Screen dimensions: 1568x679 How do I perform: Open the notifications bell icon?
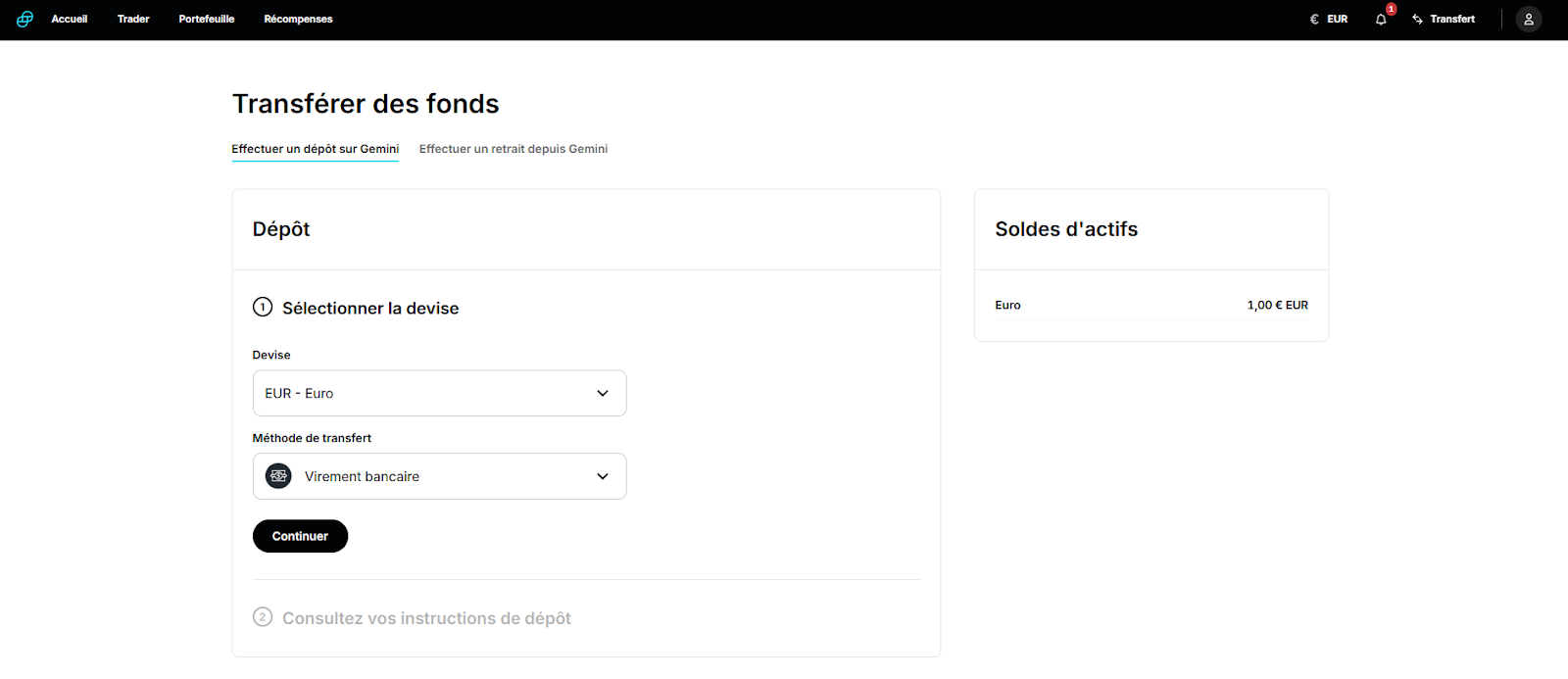point(1381,20)
